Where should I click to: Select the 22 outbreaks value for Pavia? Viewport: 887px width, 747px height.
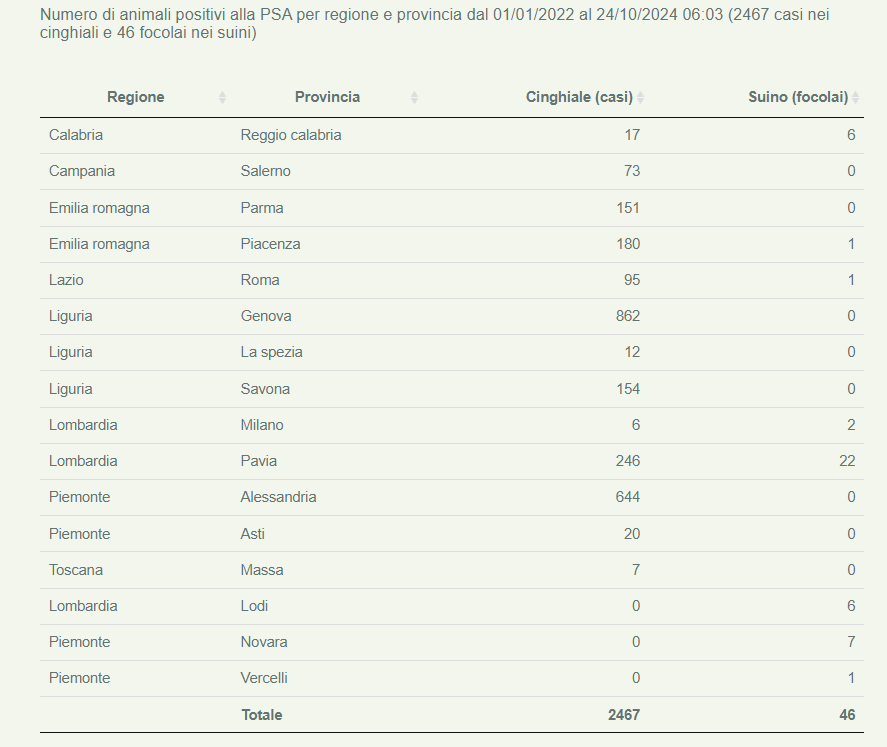click(846, 461)
